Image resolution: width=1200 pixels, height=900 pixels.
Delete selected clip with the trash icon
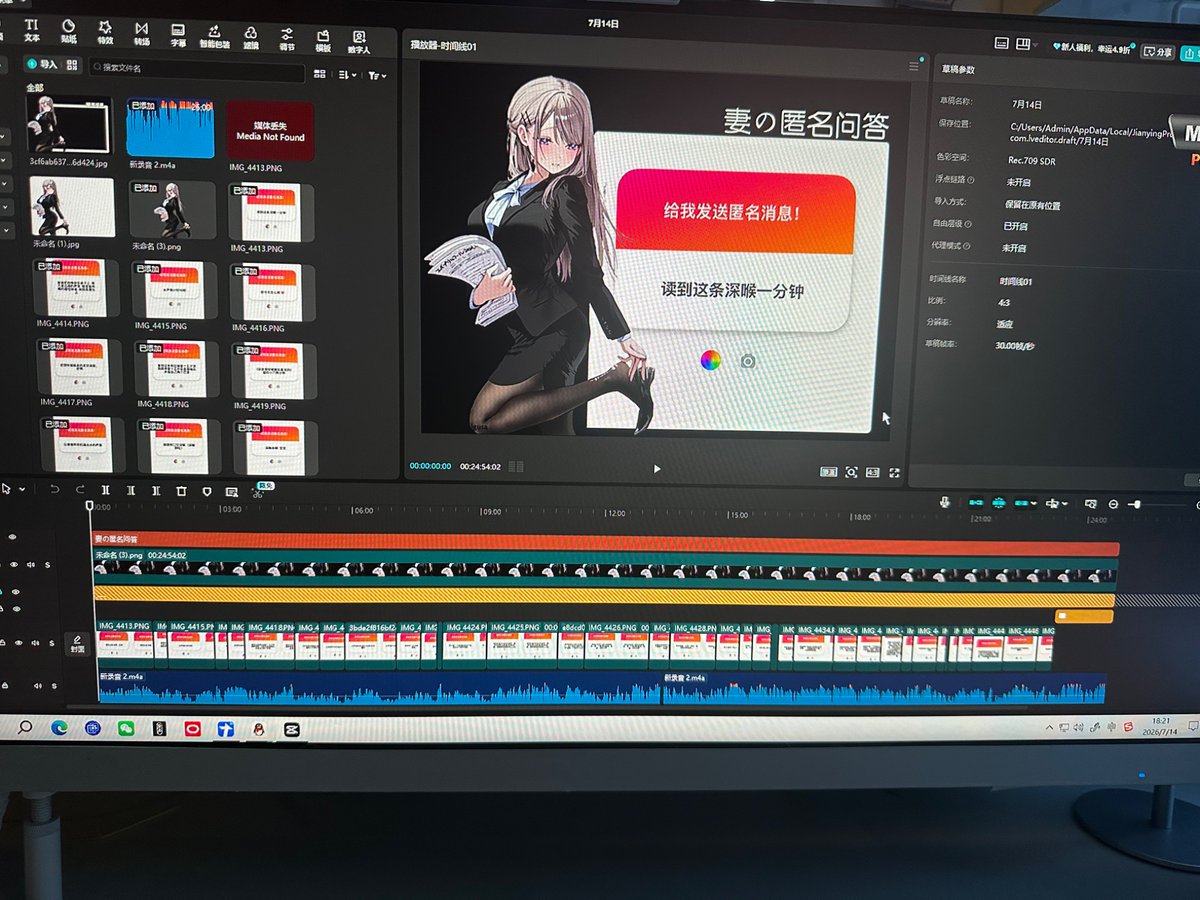point(181,491)
